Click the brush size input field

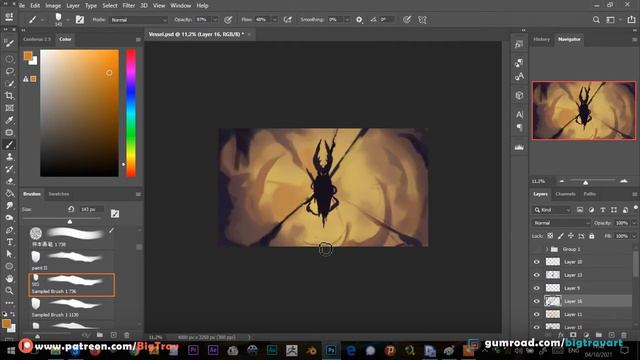(91, 209)
